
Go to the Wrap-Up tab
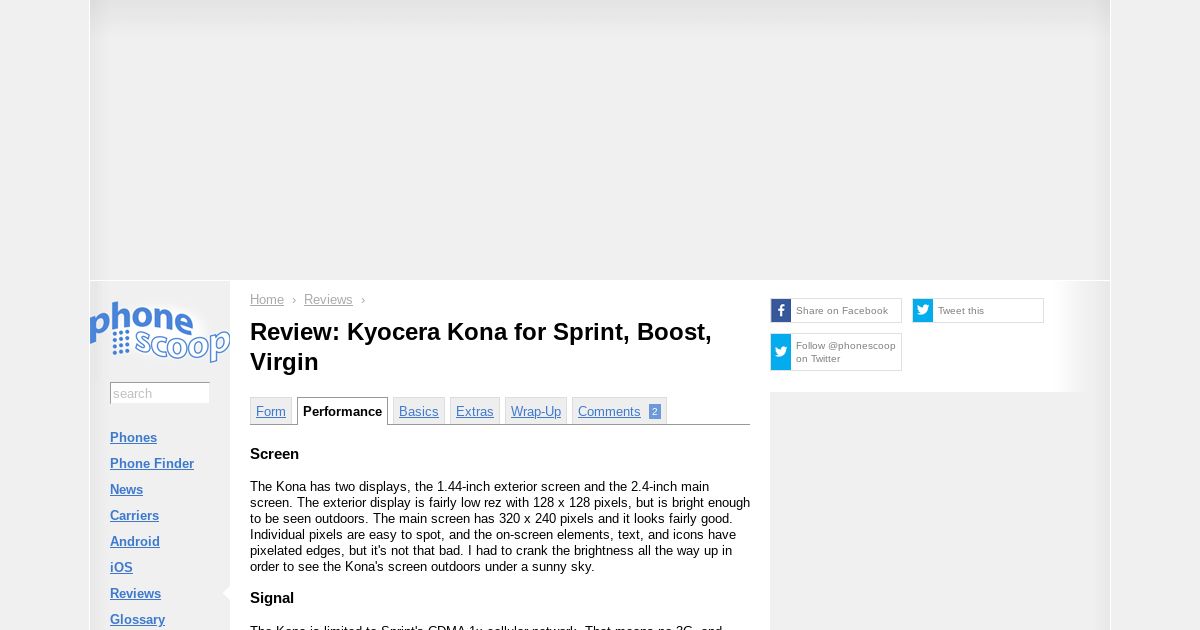pyautogui.click(x=536, y=412)
